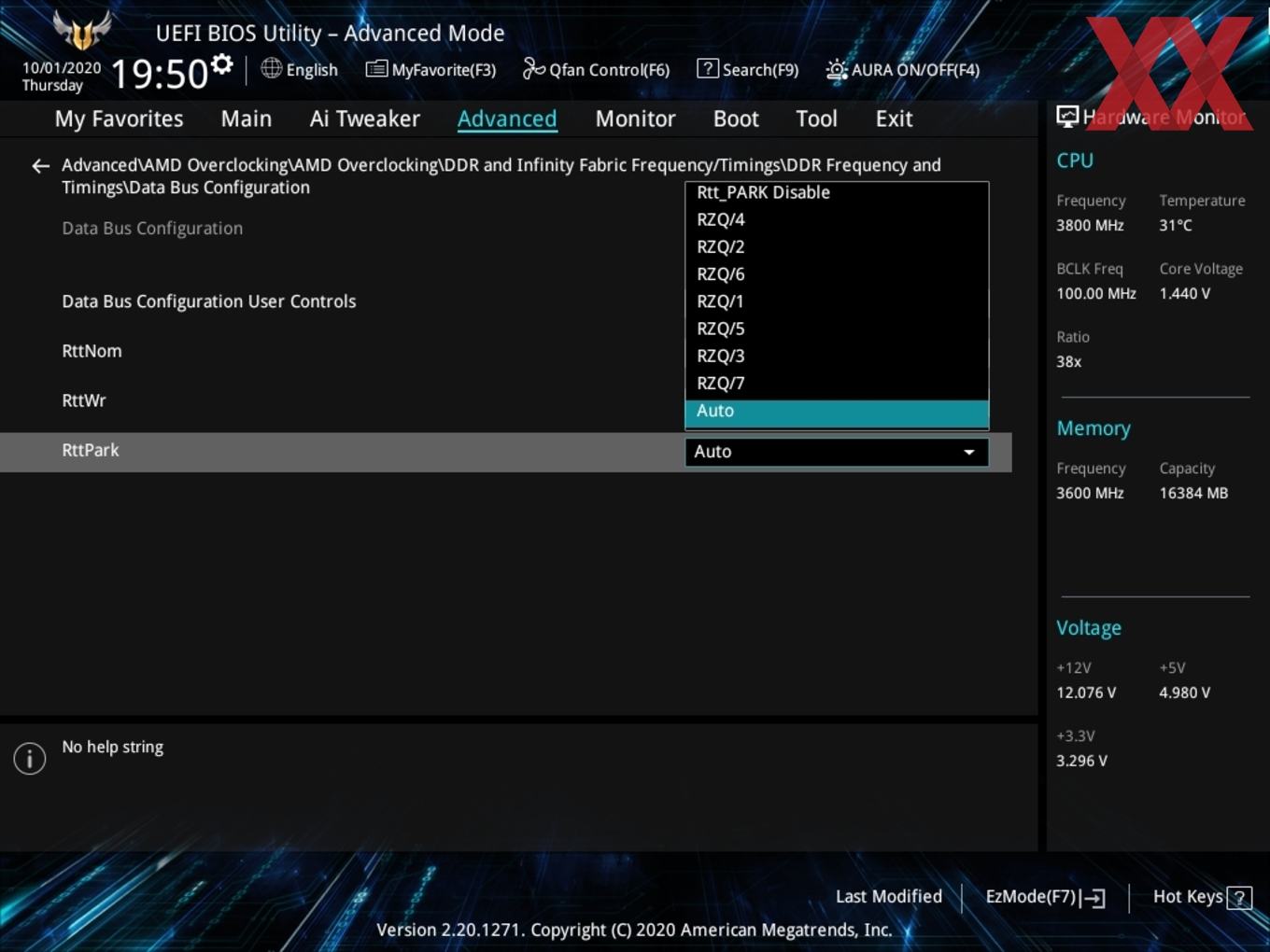This screenshot has height=952, width=1270.
Task: Choose the RZQ/1 option
Action: pyautogui.click(x=837, y=301)
